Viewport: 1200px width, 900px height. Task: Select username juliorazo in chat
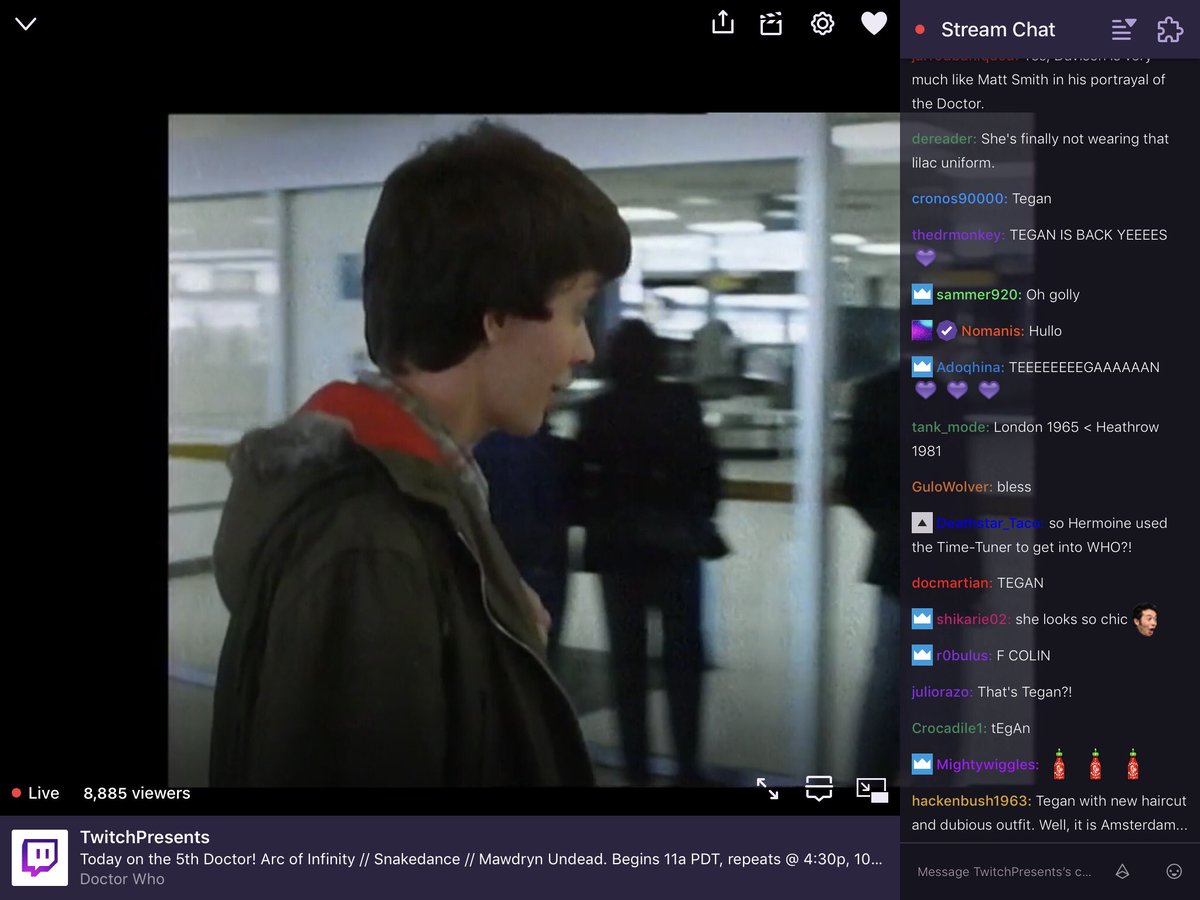pyautogui.click(x=942, y=692)
